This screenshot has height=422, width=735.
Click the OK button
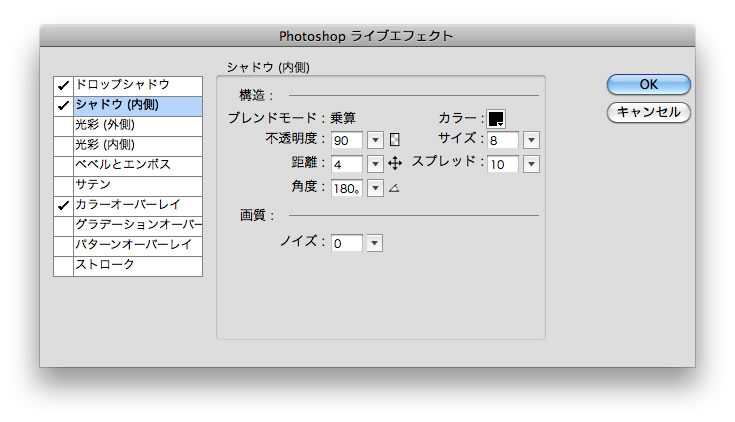pyautogui.click(x=648, y=85)
